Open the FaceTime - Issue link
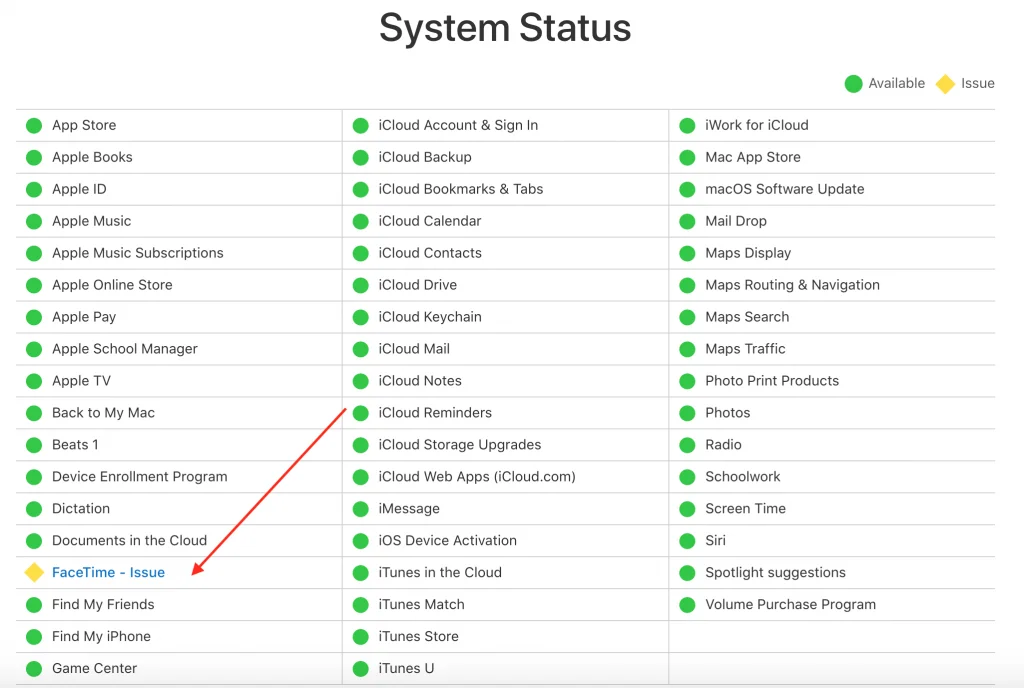This screenshot has width=1024, height=688. pos(108,572)
